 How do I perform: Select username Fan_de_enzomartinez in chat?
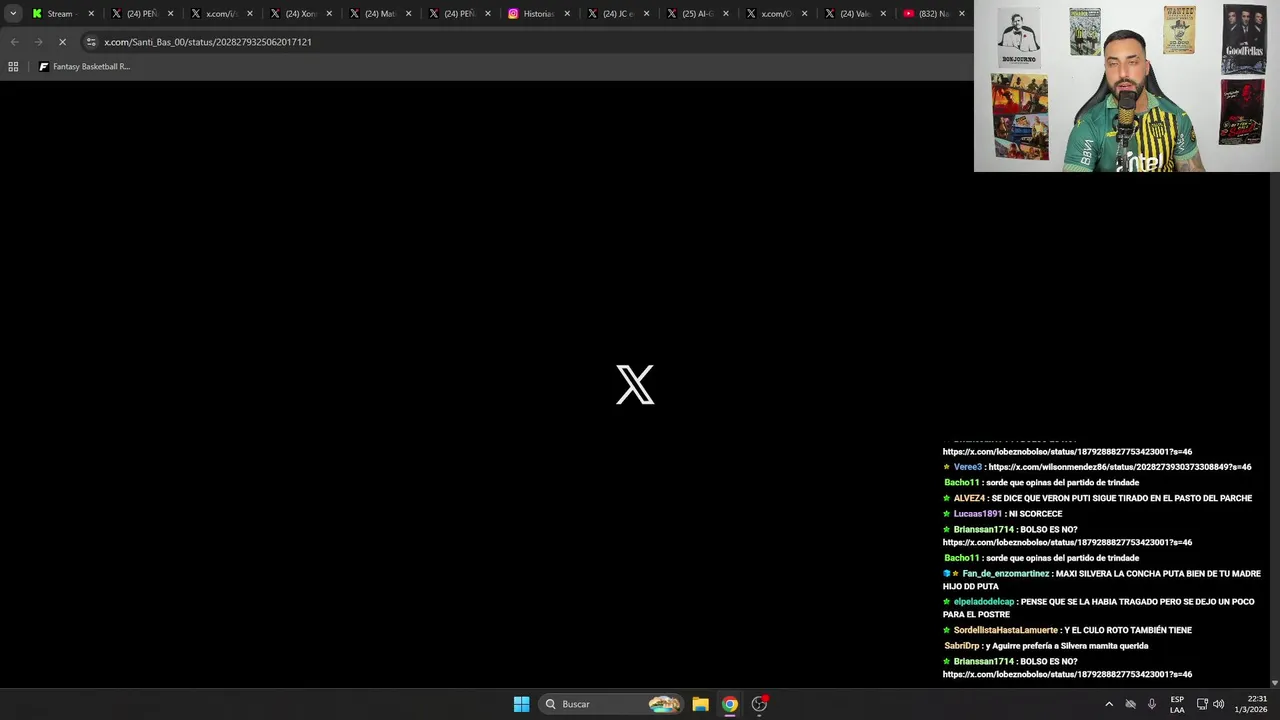[x=1005, y=574]
